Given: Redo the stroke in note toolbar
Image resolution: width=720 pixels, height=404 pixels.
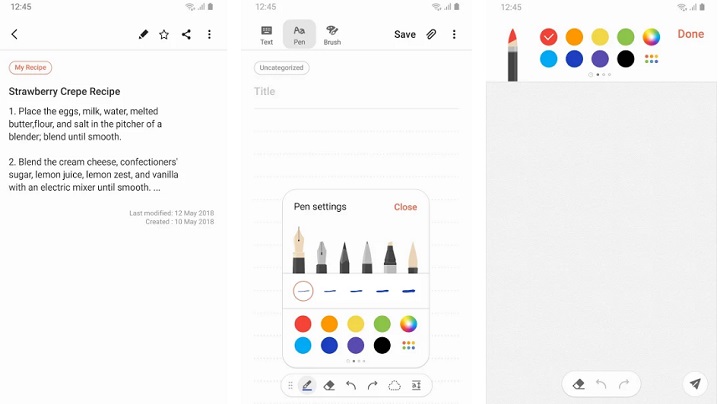Looking at the screenshot, I should coord(372,386).
